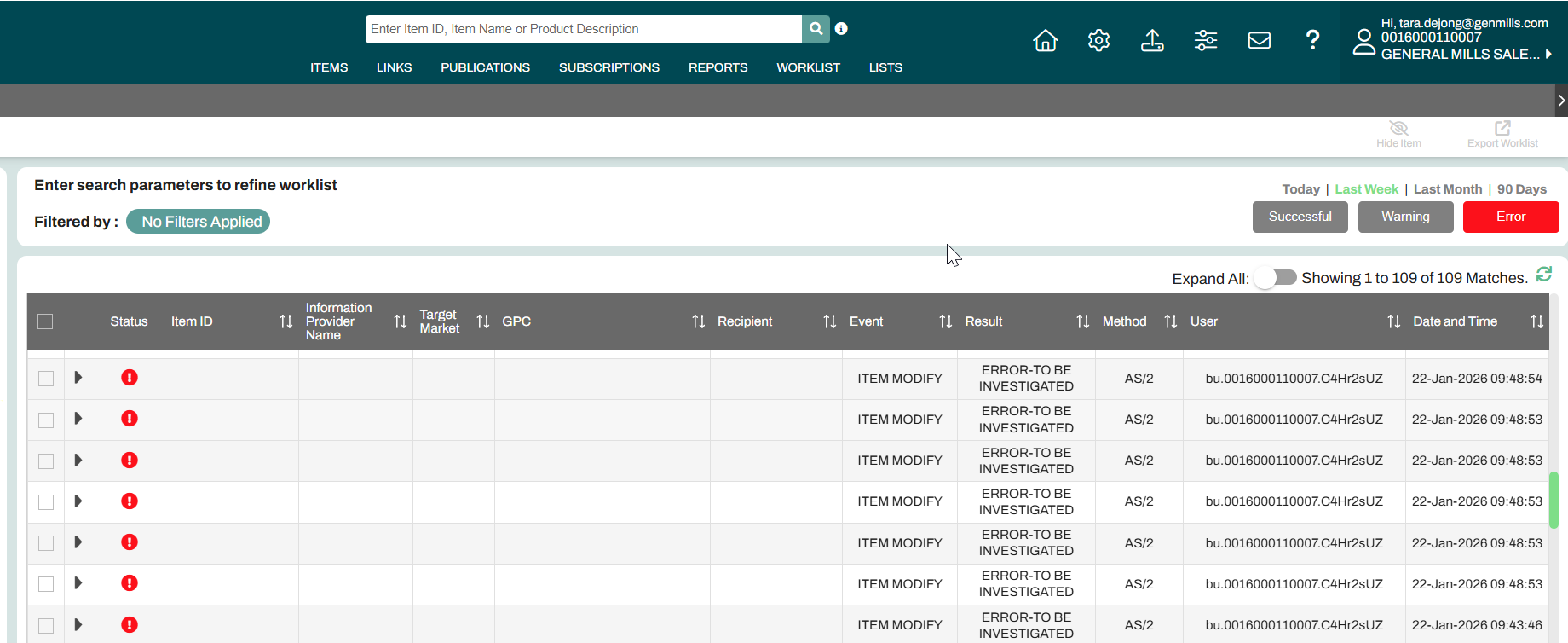Click the user profile icon
Viewport: 1568px width, 643px height.
point(1363,42)
